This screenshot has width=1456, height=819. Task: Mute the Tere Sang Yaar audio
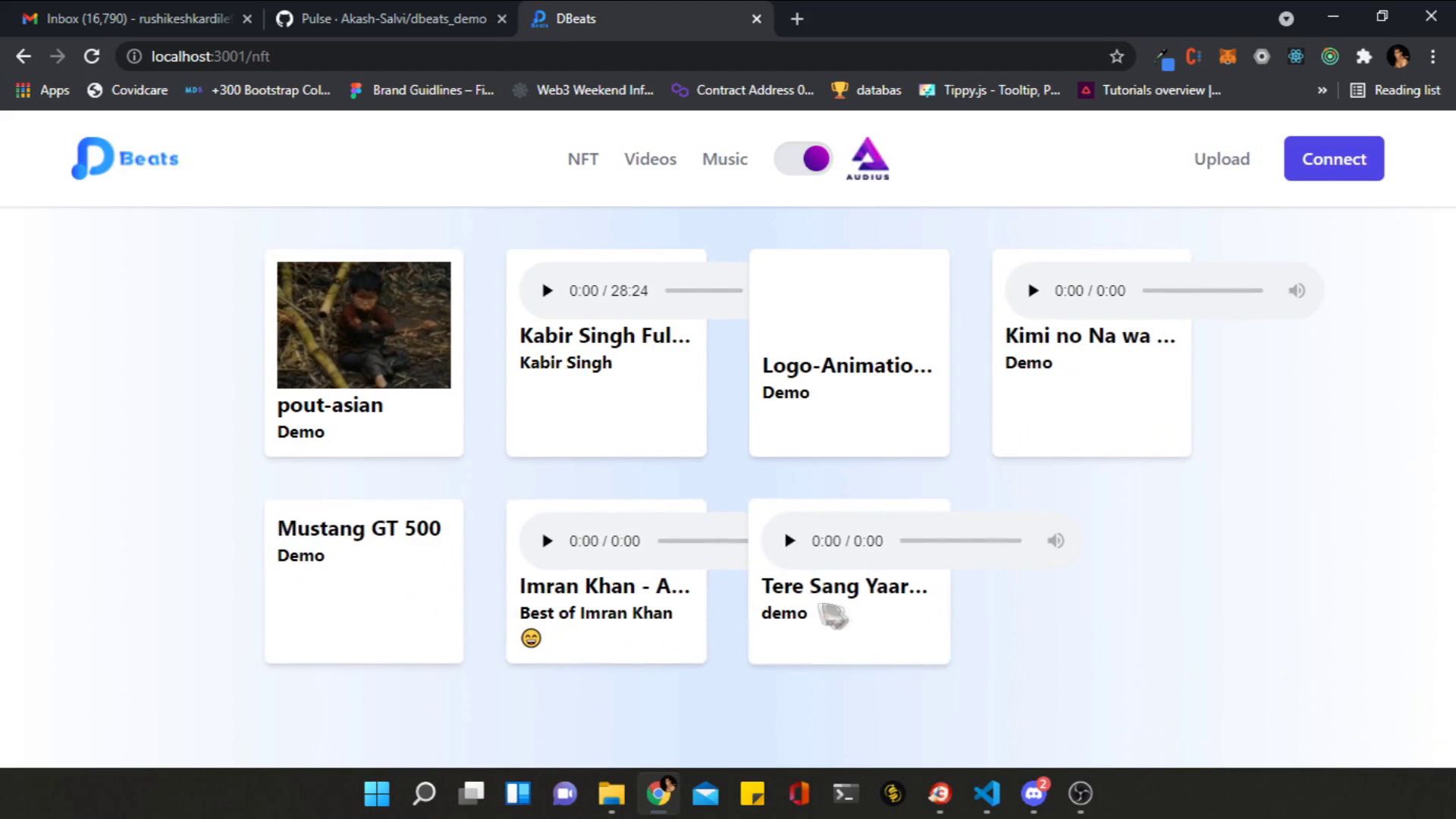coord(1056,541)
